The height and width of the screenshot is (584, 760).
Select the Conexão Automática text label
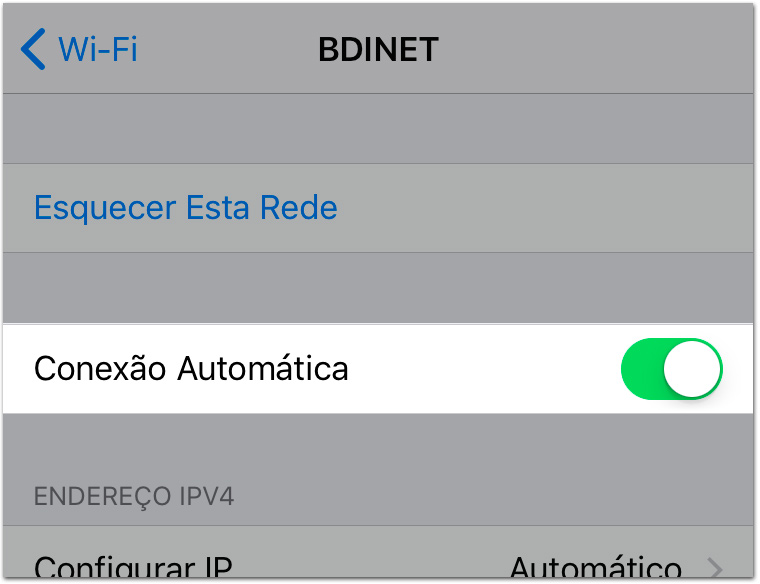(x=191, y=369)
